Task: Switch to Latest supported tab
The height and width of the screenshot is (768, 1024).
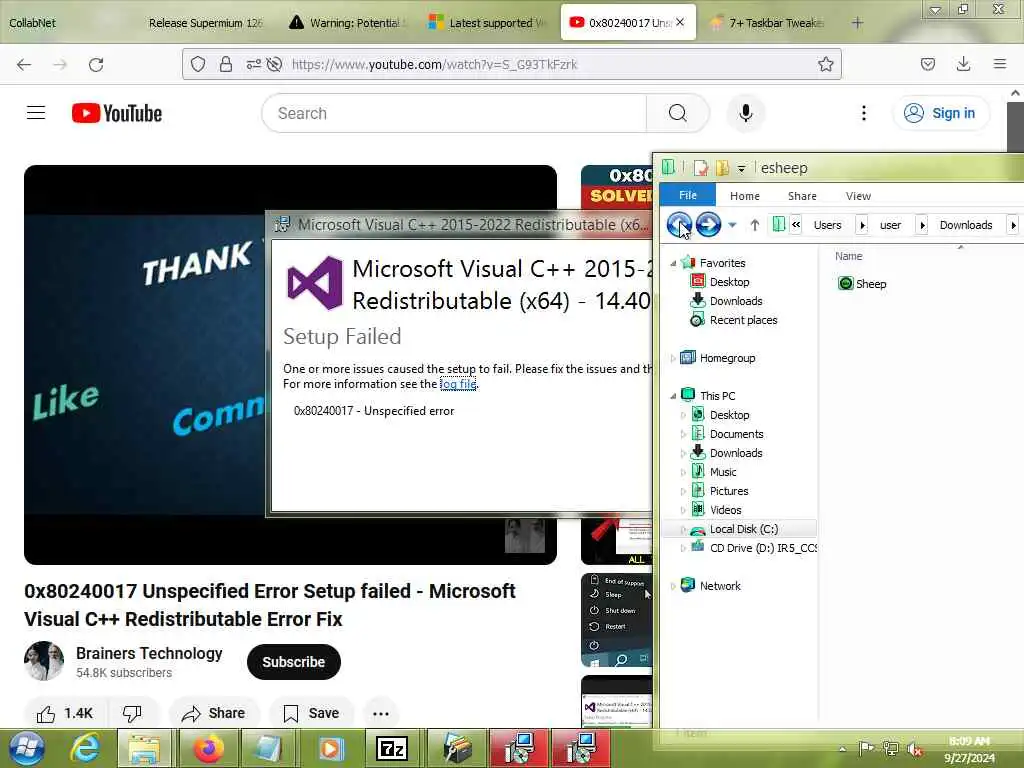Action: [x=488, y=23]
